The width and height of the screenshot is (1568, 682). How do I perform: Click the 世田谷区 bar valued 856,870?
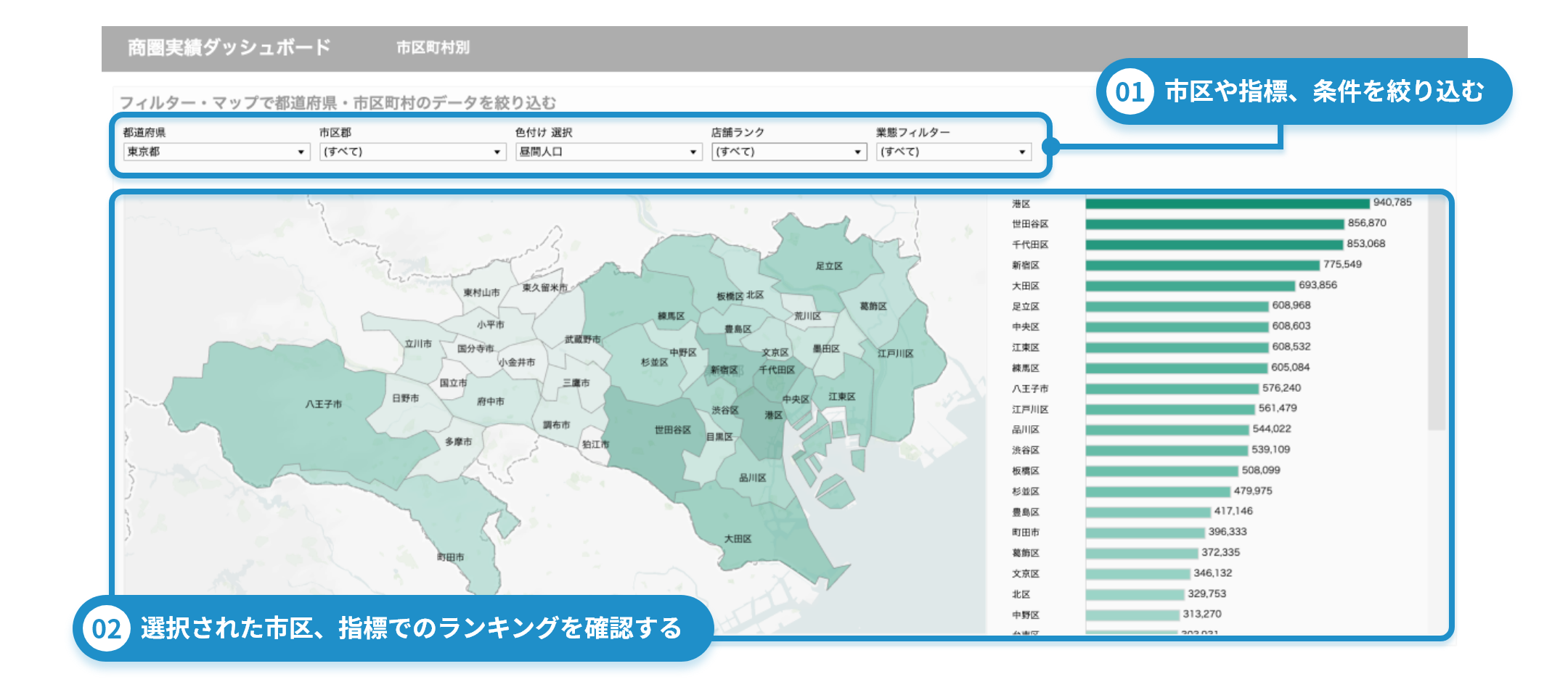tap(1215, 224)
